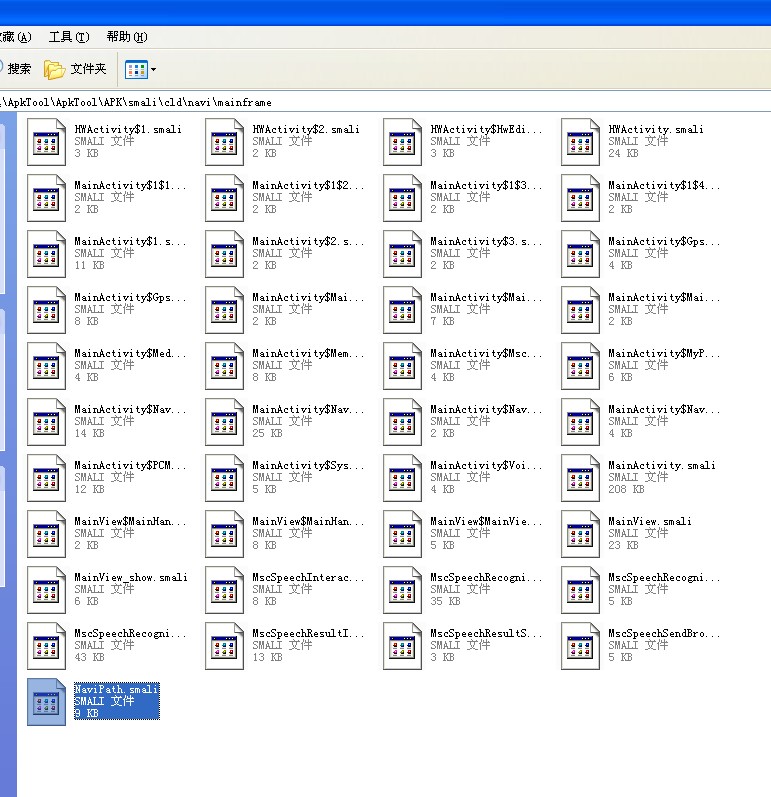Select the HWActivity$2.smali file icon
Image resolution: width=771 pixels, height=797 pixels.
[224, 142]
